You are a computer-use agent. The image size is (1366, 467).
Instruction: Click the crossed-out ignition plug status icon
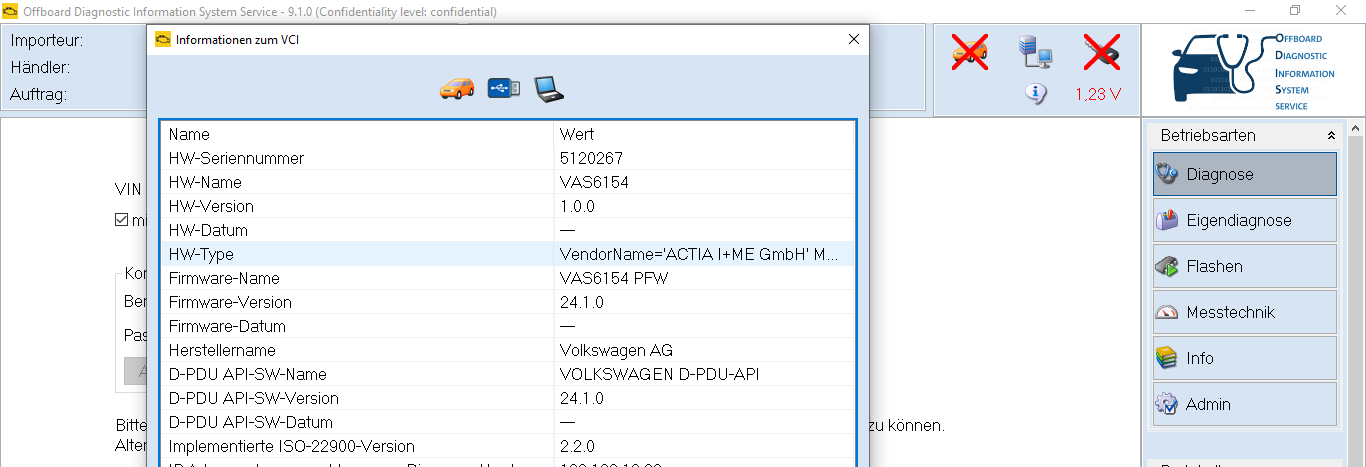pos(1101,51)
